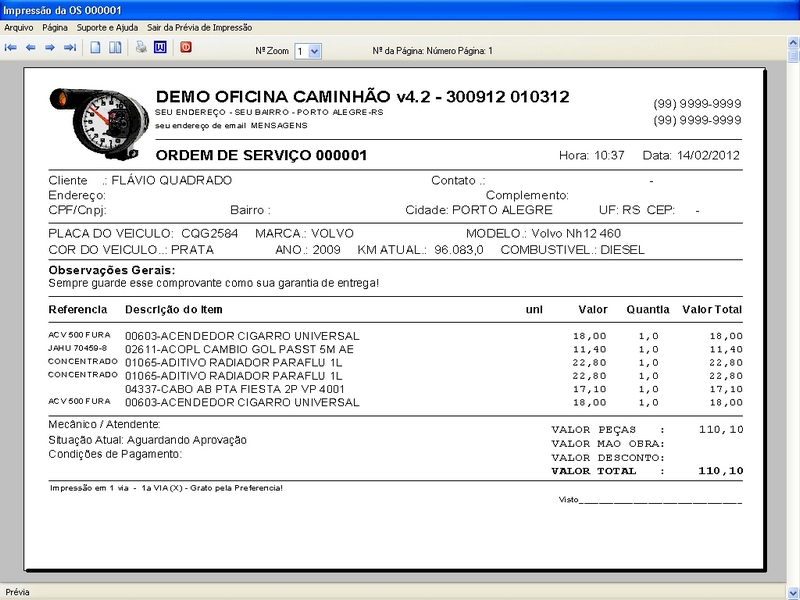This screenshot has height=600, width=800.
Task: Click the previous page arrow
Action: point(30,47)
